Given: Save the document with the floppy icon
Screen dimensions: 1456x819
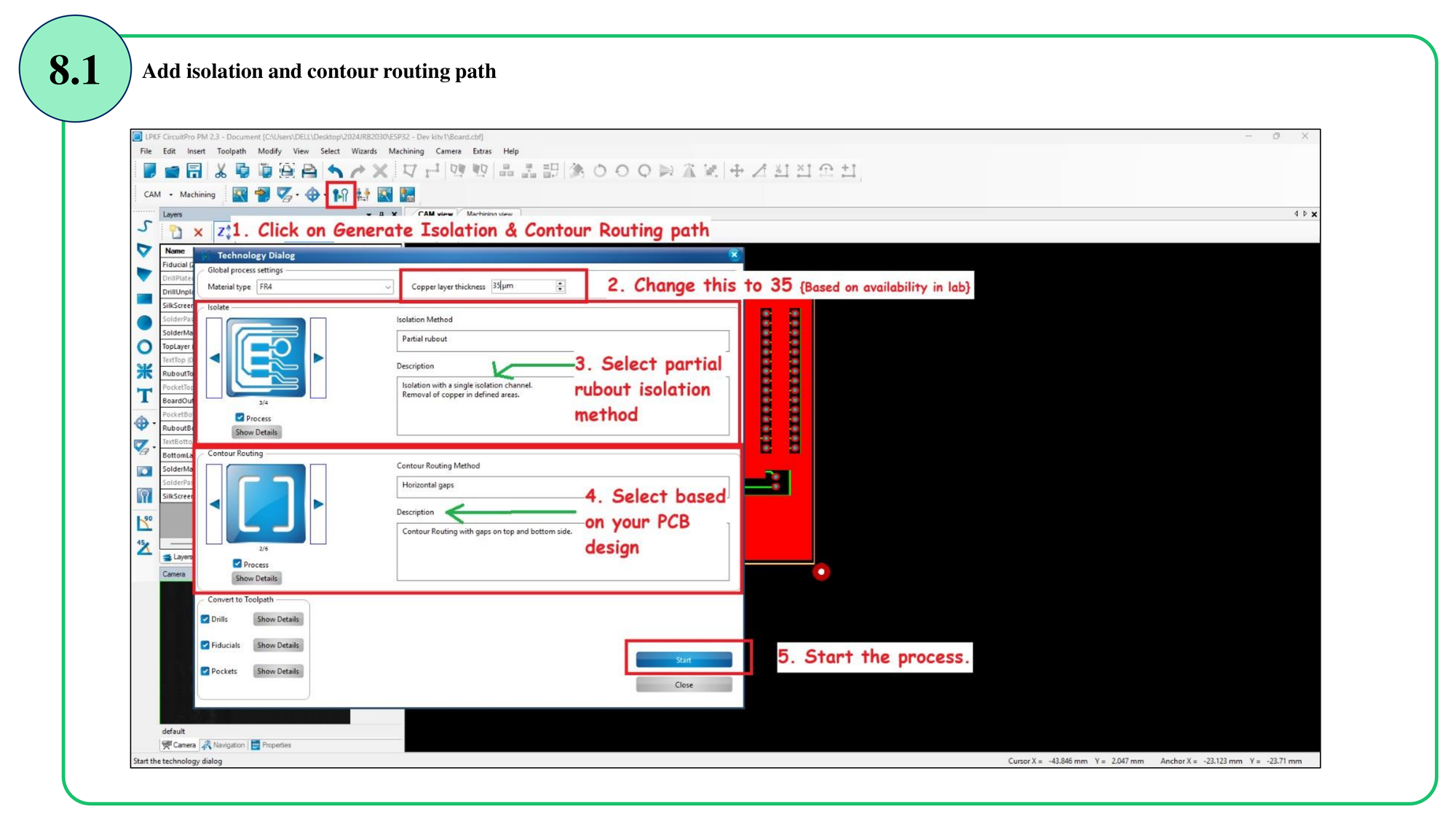Looking at the screenshot, I should coord(194,171).
